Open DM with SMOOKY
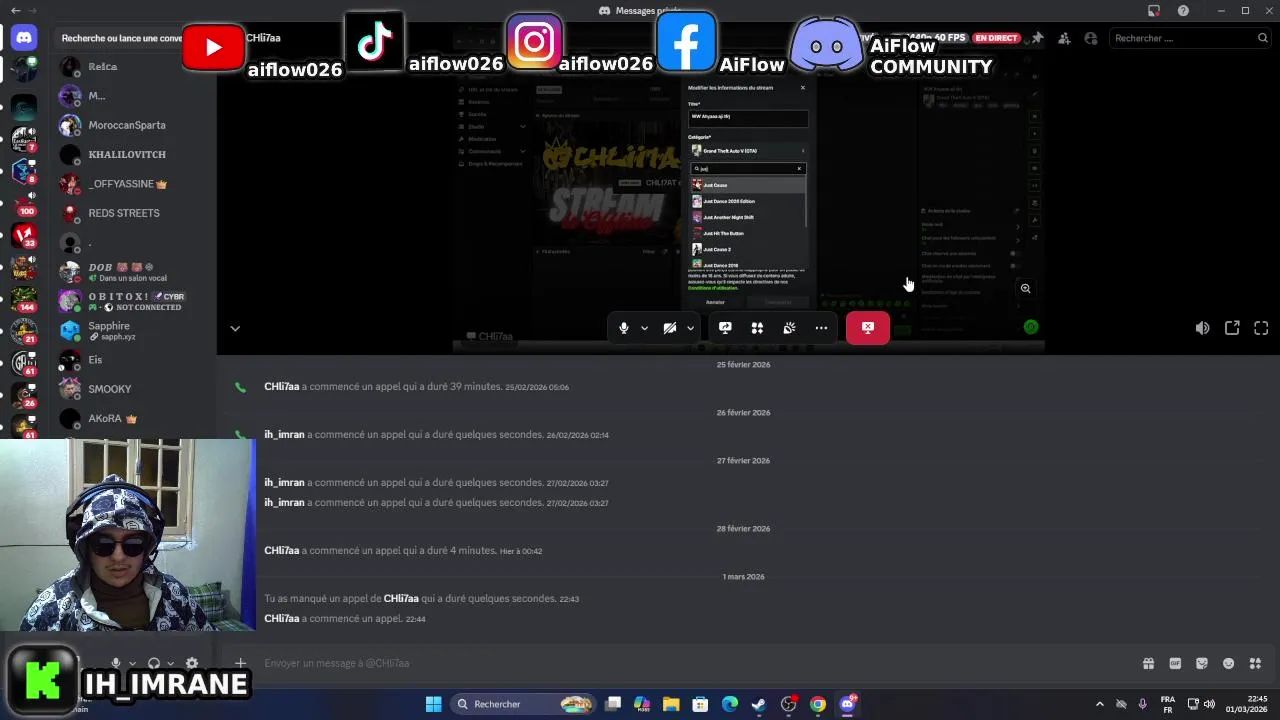Screen dimensions: 1280x720 click(x=133, y=389)
